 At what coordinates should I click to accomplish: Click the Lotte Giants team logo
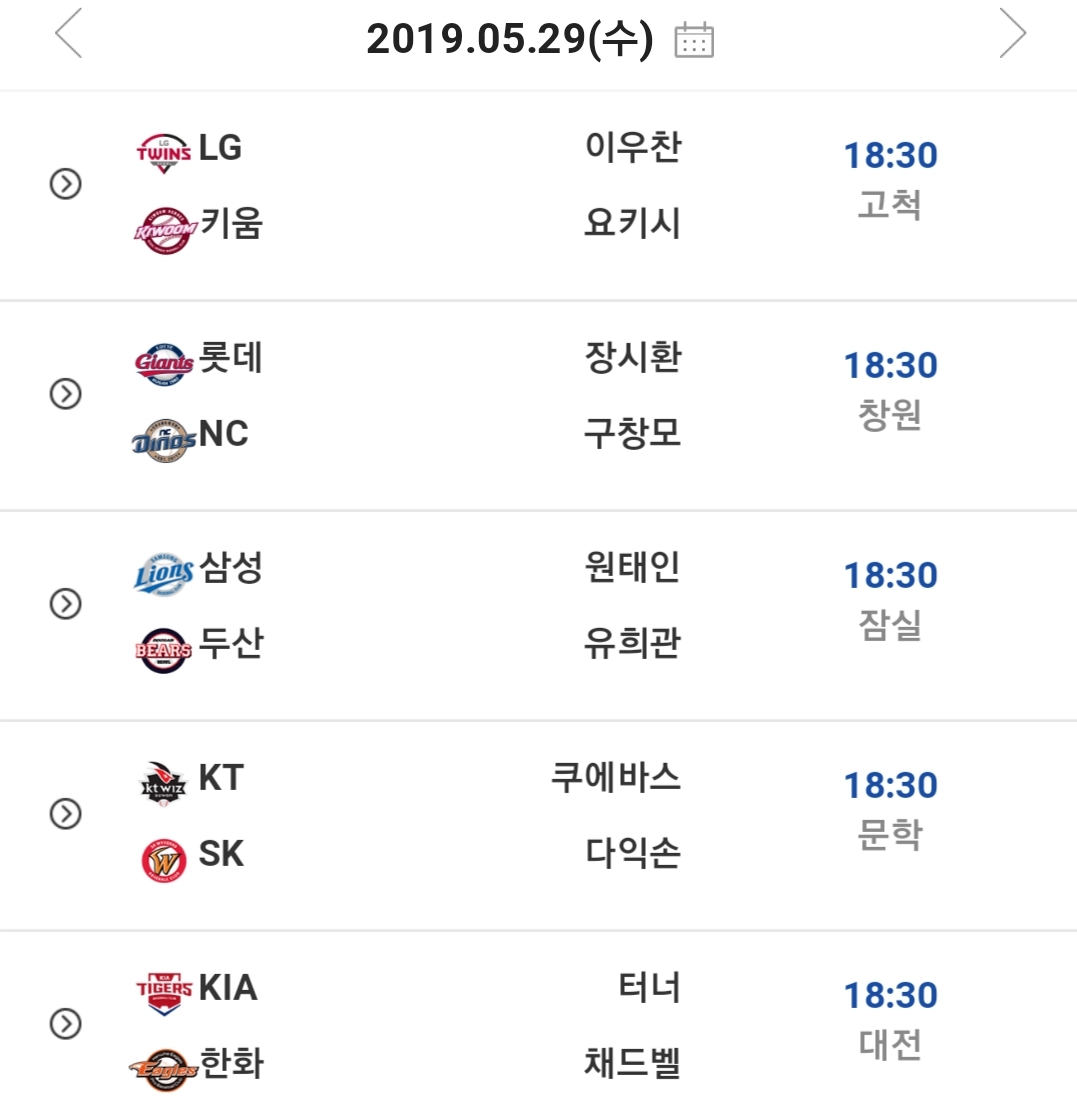163,363
